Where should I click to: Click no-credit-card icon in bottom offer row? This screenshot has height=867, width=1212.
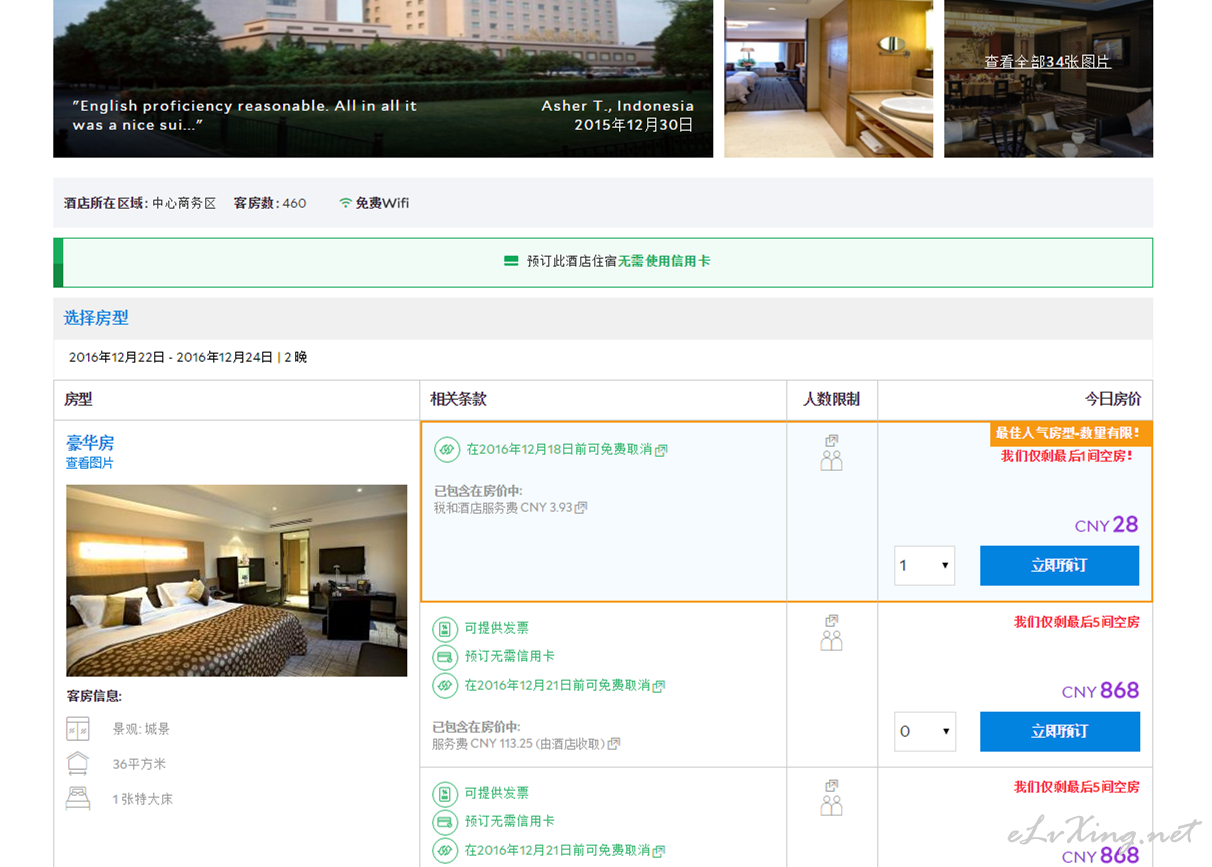(445, 822)
